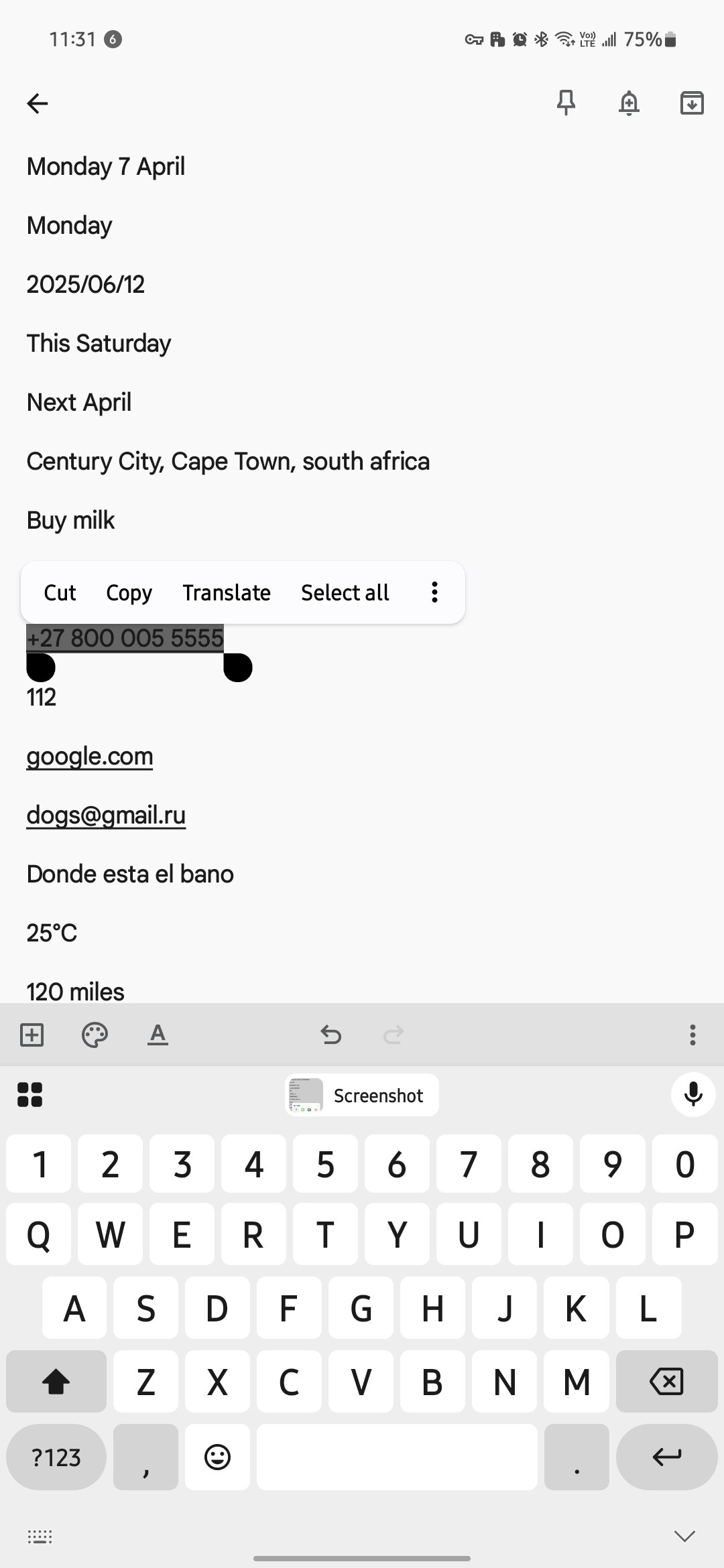Open the add-item plus box icon
Screen dimensions: 724x1568
[32, 1035]
